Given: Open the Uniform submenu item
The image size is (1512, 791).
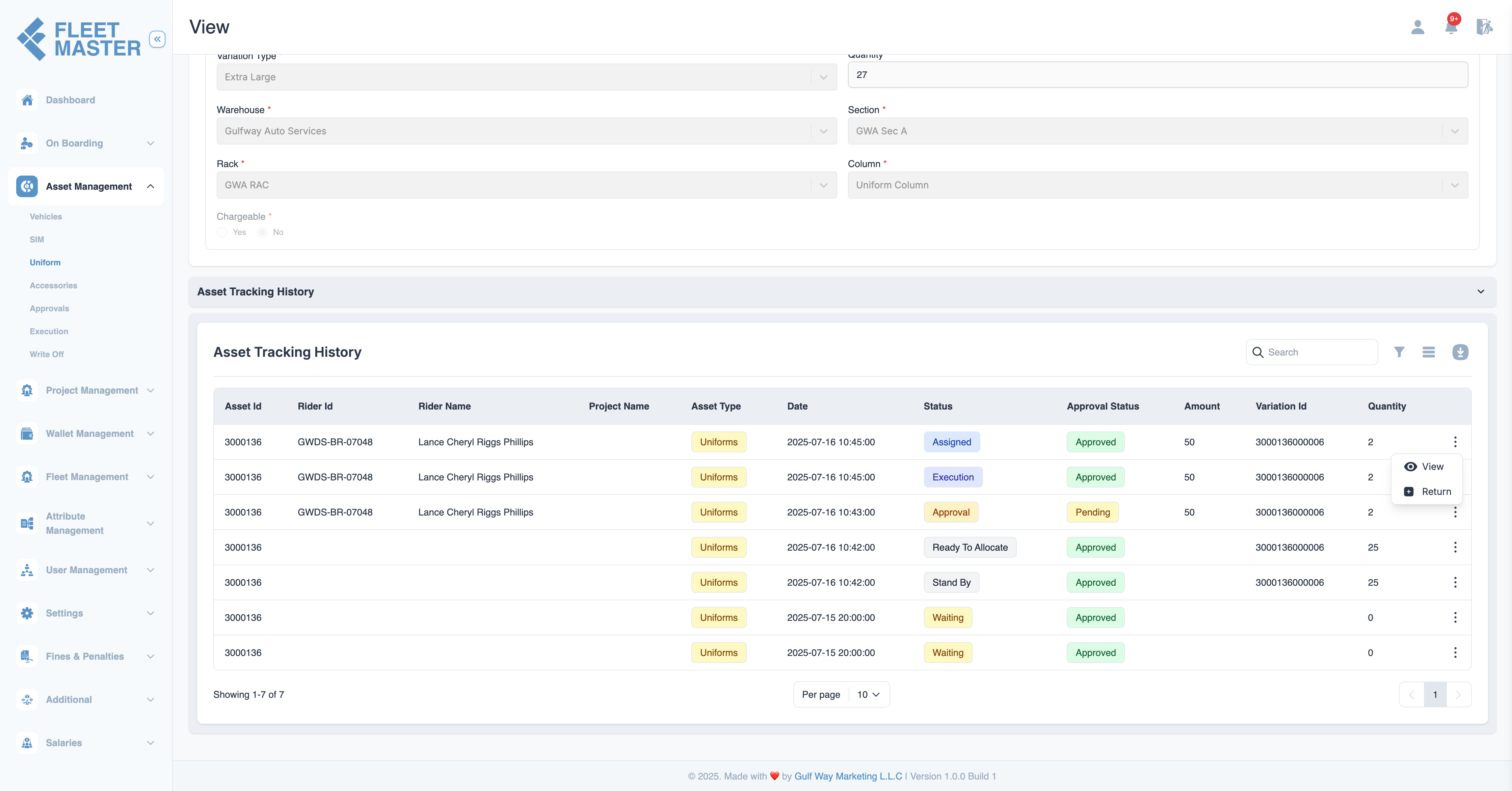Looking at the screenshot, I should [45, 262].
